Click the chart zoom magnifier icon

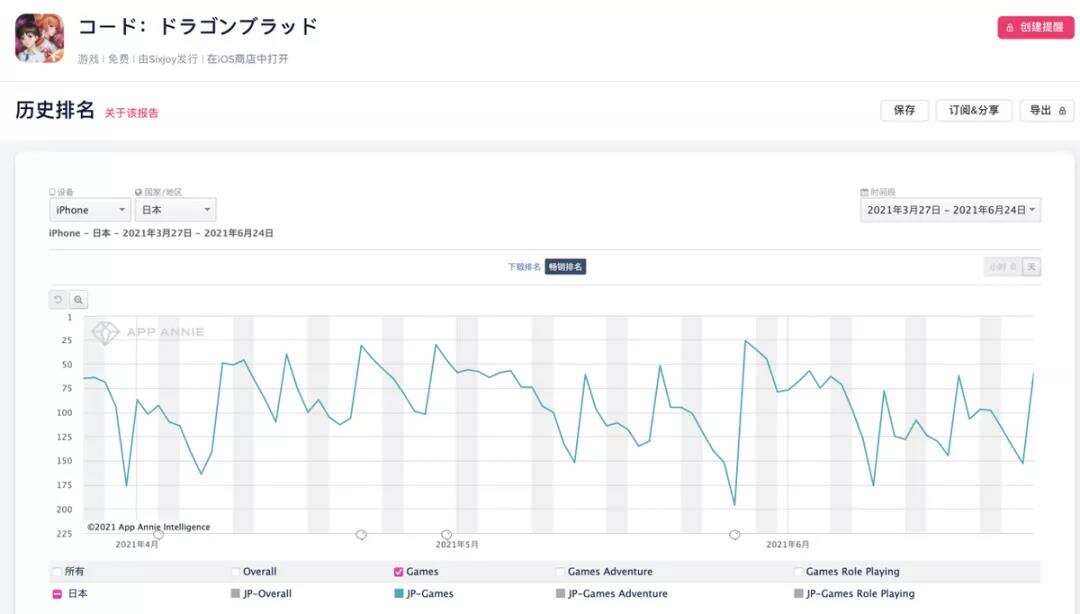[x=78, y=299]
